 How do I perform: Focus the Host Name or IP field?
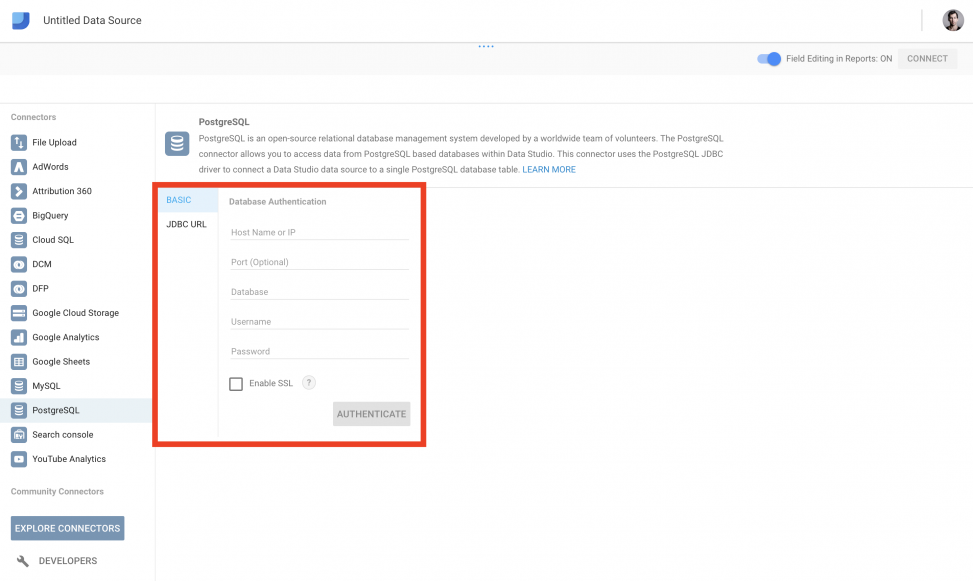point(320,232)
